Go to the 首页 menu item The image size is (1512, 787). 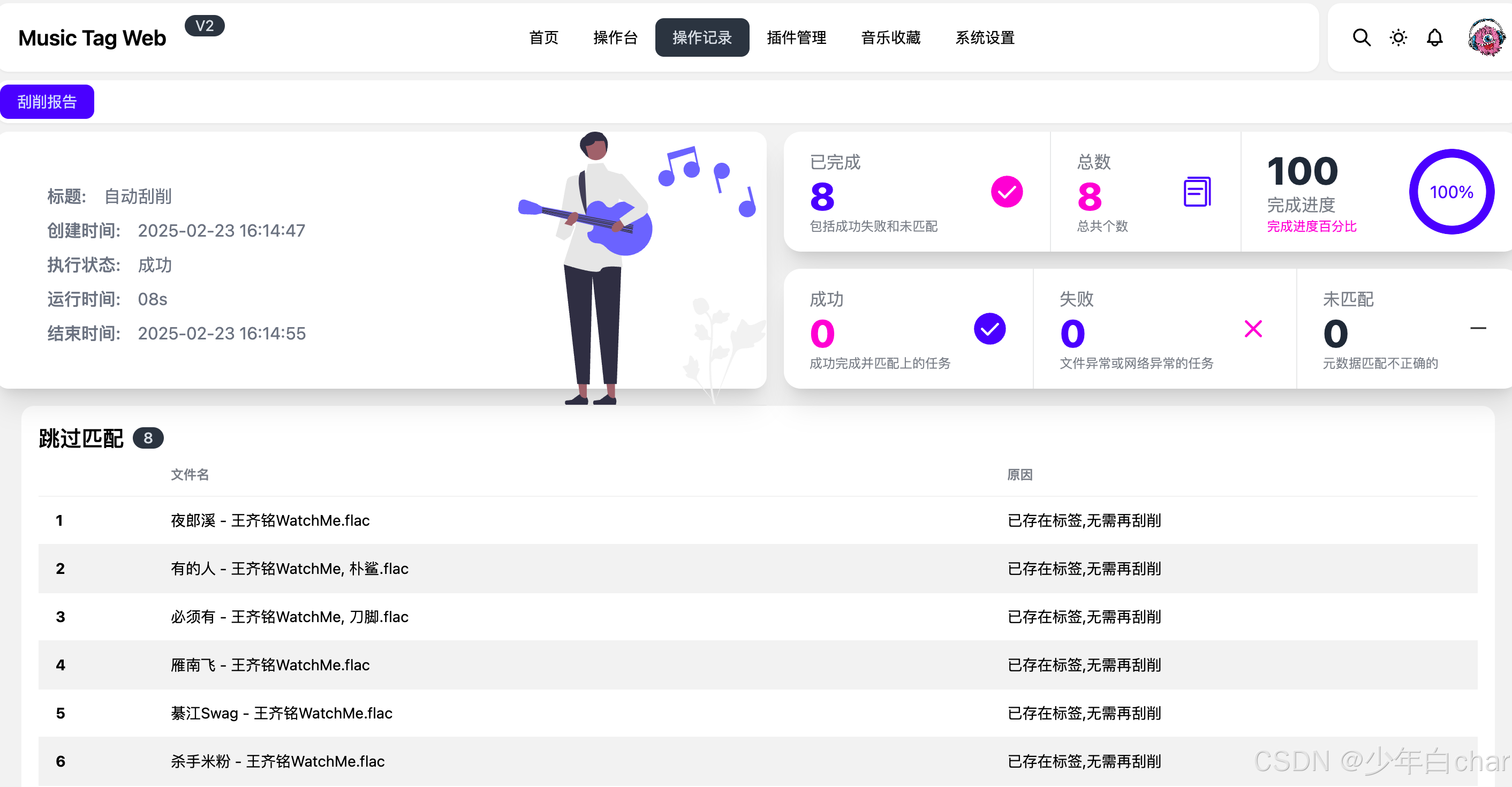(543, 37)
